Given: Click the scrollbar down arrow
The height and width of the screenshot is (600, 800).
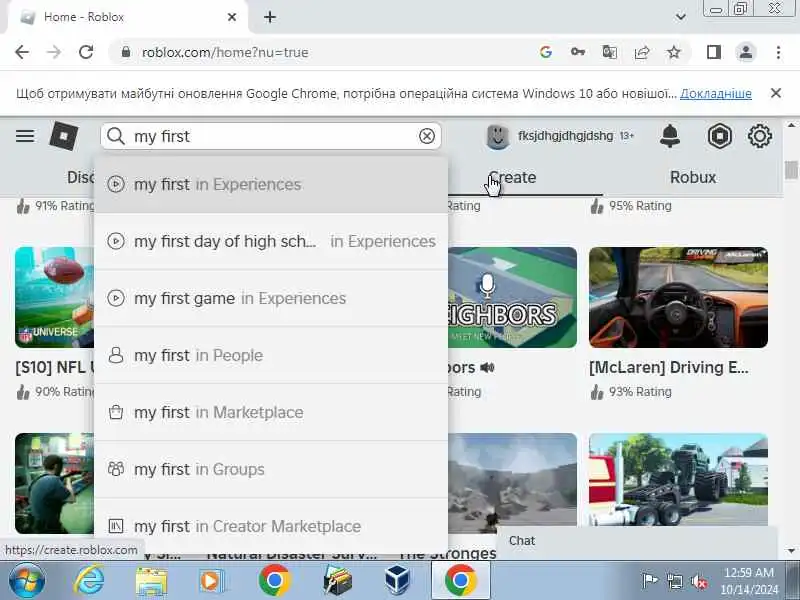Looking at the screenshot, I should tap(791, 551).
